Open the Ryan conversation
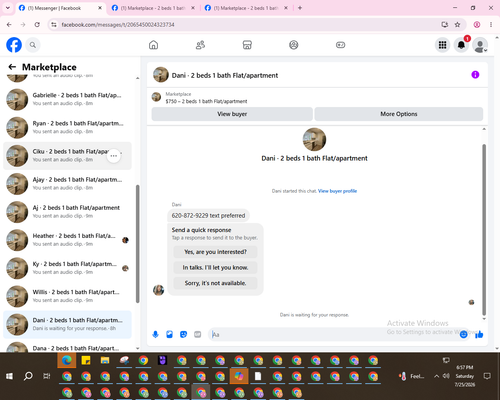This screenshot has width=500, height=400. (x=67, y=127)
